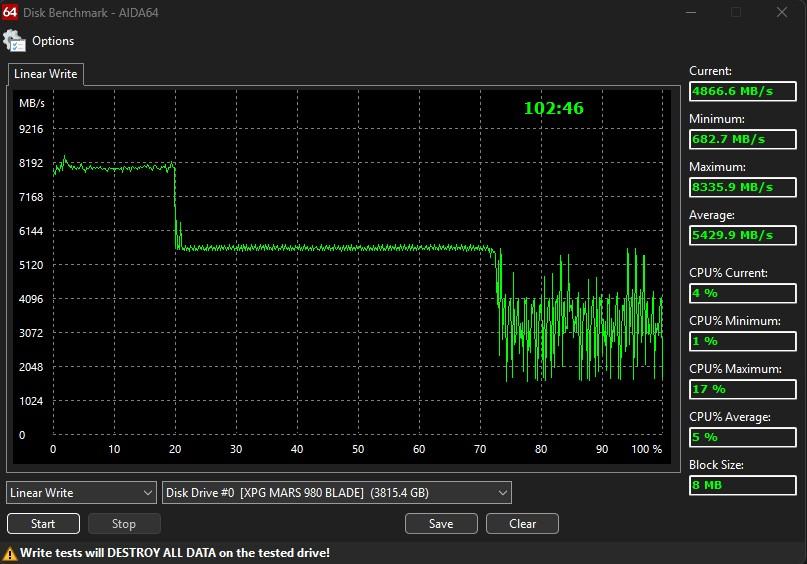Open the Options gear icon
The width and height of the screenshot is (807, 564).
point(14,41)
